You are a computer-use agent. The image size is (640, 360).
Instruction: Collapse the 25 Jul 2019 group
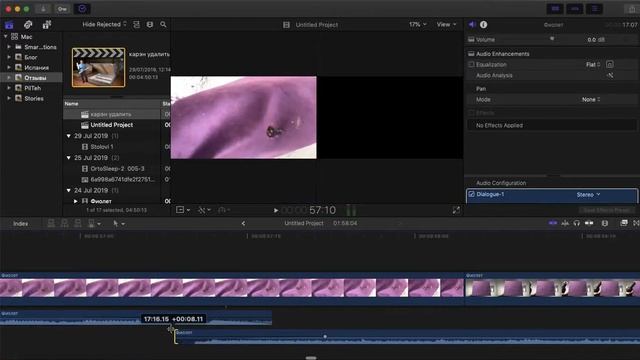69,158
